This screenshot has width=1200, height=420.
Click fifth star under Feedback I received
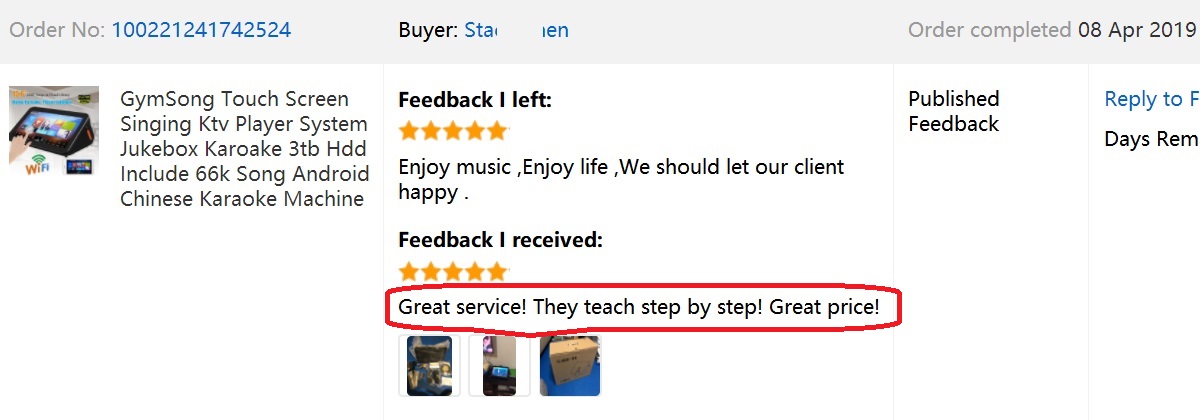[x=497, y=272]
